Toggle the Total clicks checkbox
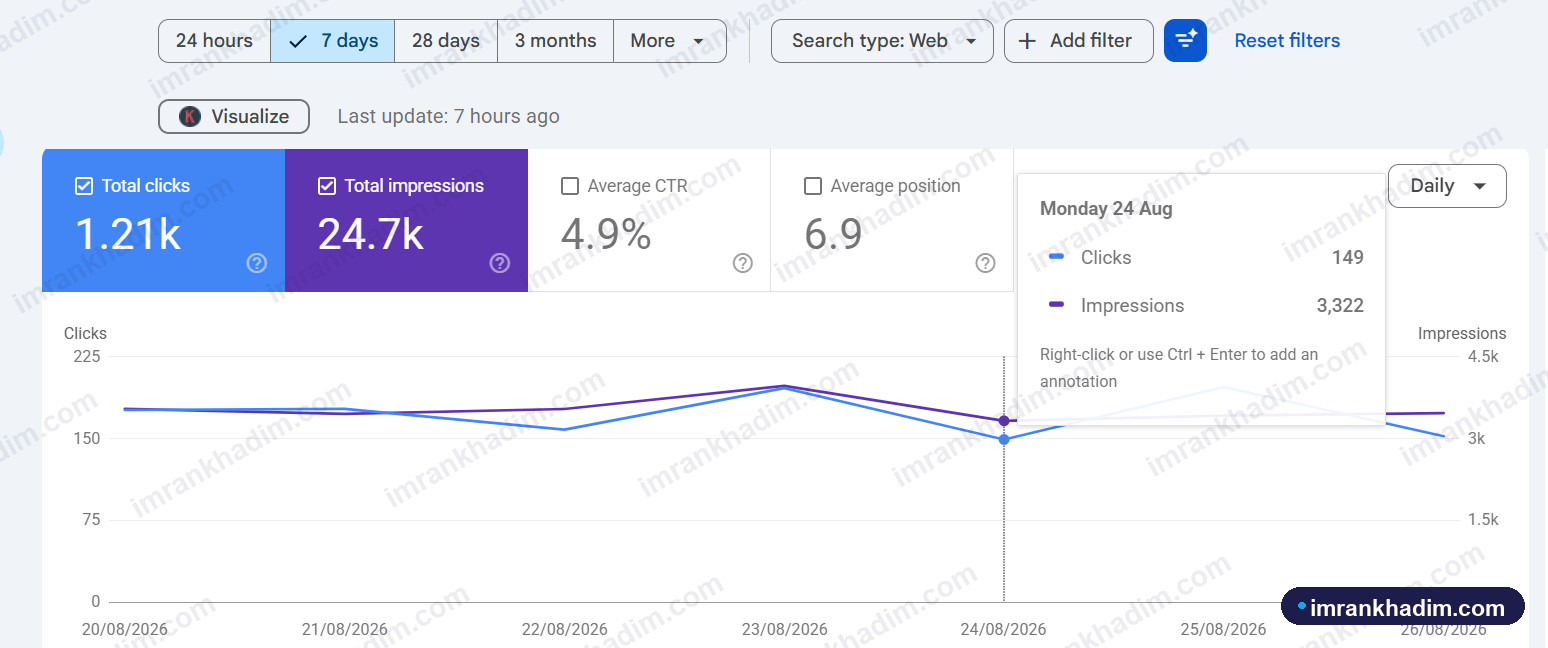Screen dimensions: 1548x648 (x=85, y=186)
